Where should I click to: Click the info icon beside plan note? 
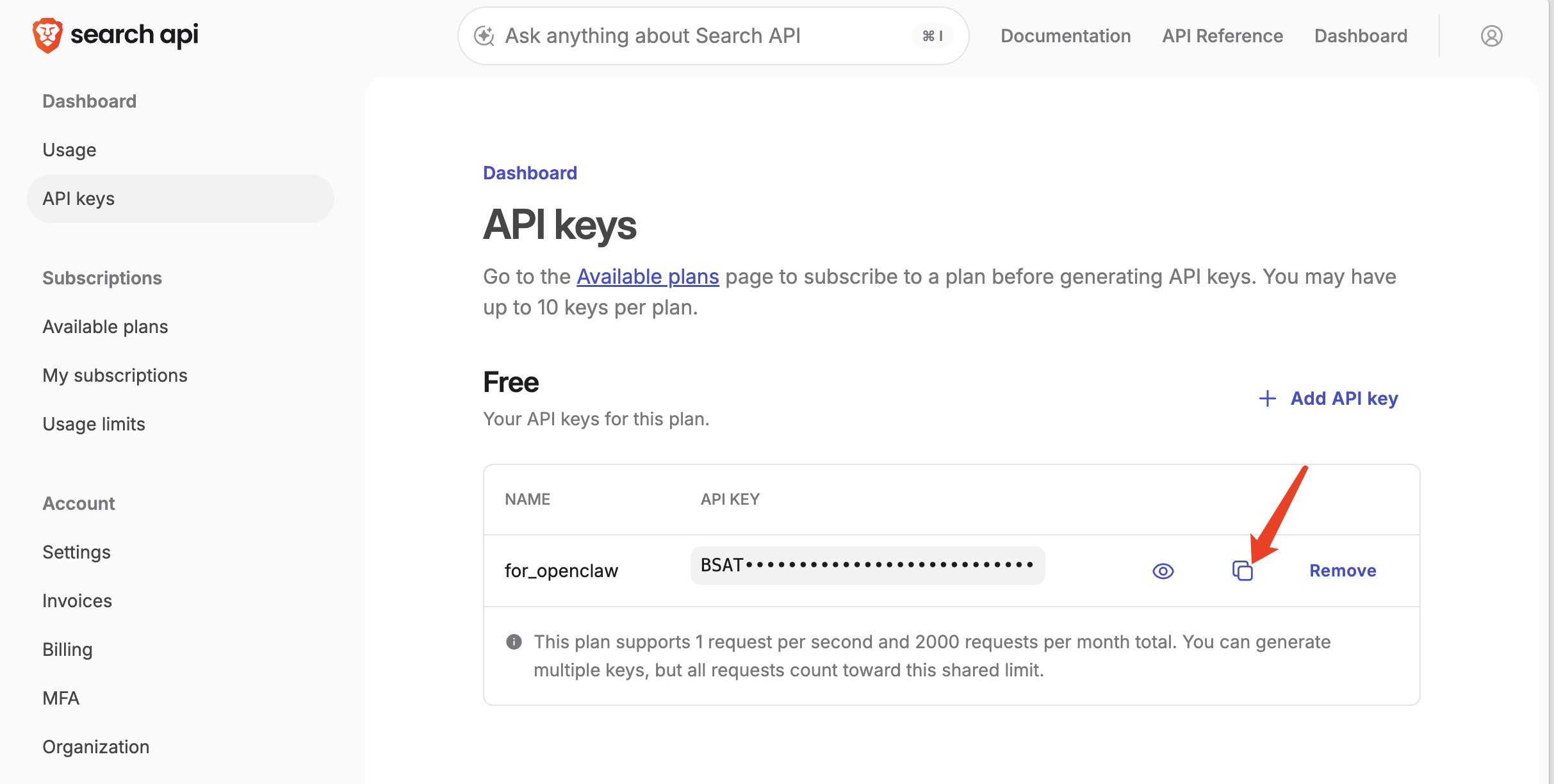coord(514,642)
